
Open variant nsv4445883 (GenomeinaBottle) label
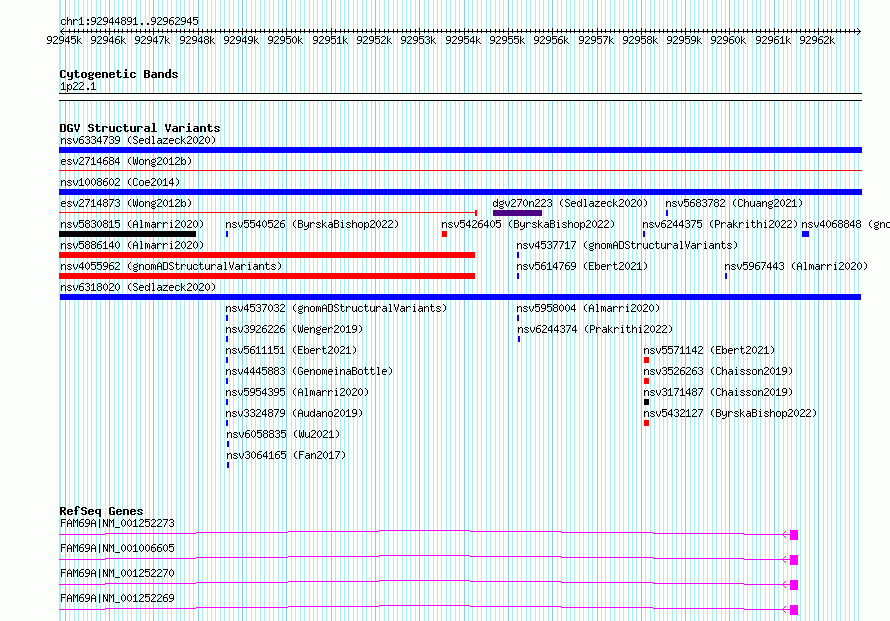[x=309, y=371]
